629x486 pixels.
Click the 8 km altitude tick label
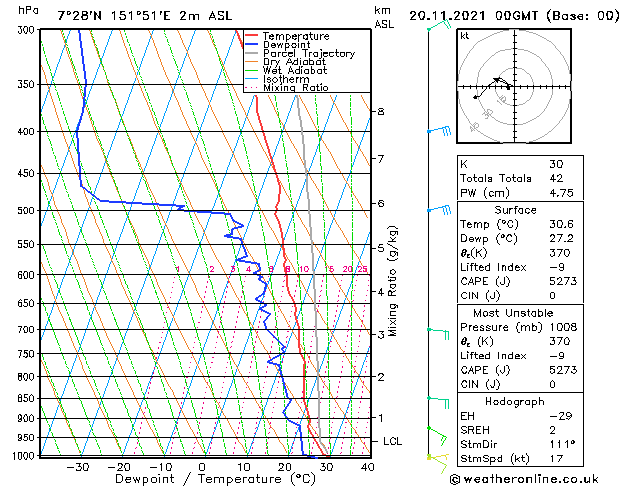click(381, 111)
